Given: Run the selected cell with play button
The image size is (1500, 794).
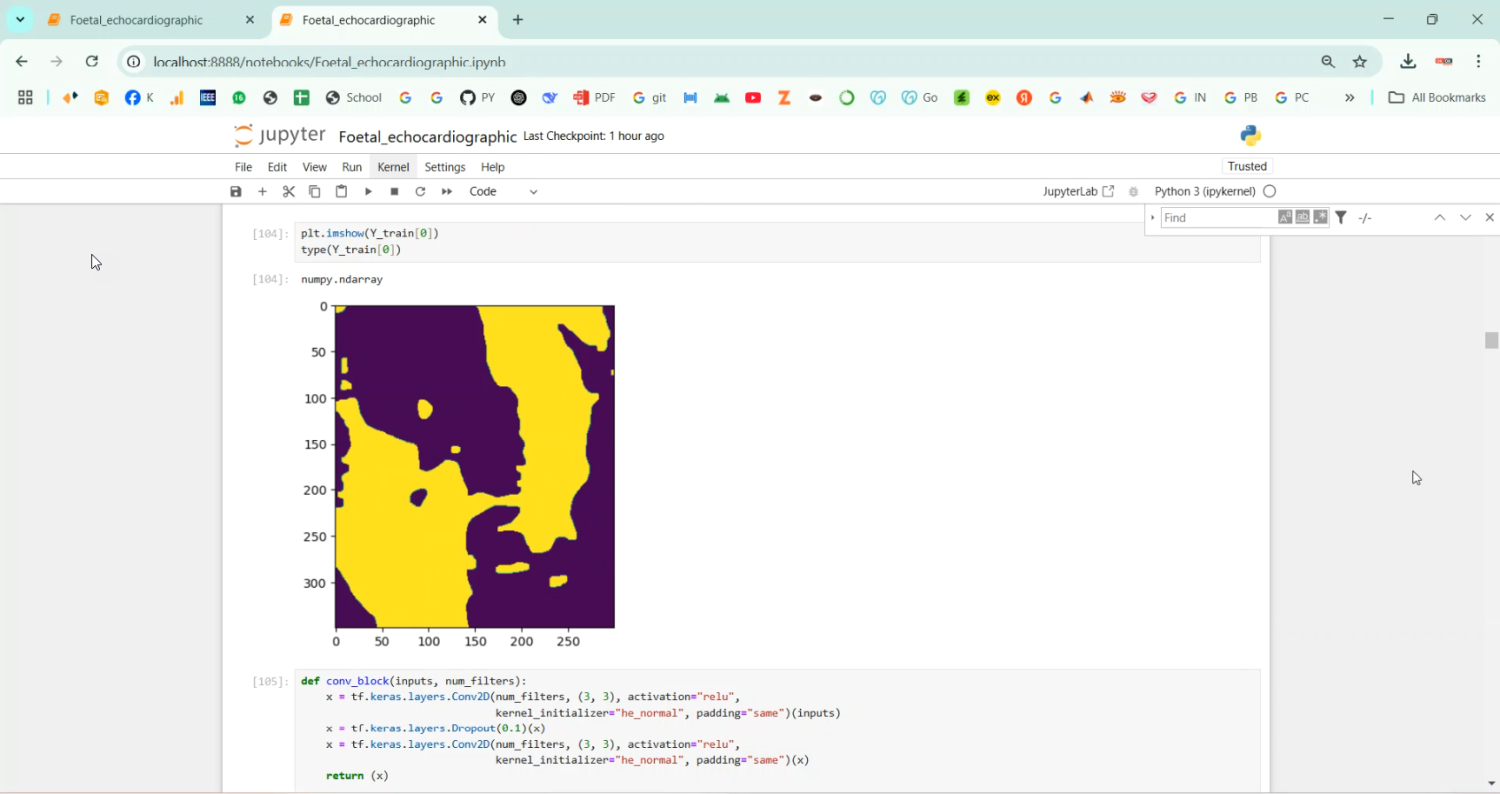Looking at the screenshot, I should click(x=368, y=191).
